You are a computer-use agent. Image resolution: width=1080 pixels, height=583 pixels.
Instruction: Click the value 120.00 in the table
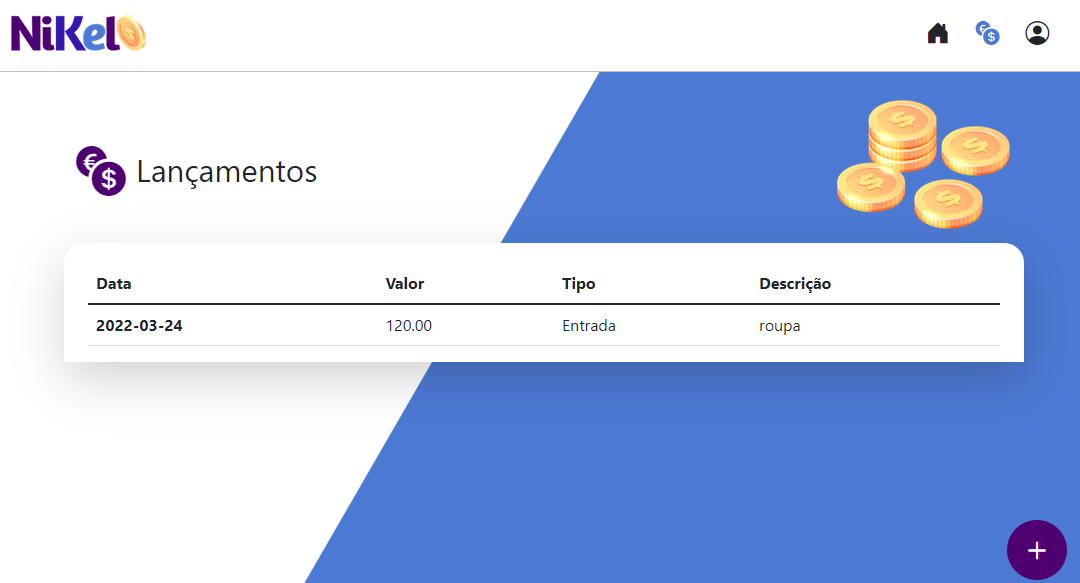click(409, 325)
